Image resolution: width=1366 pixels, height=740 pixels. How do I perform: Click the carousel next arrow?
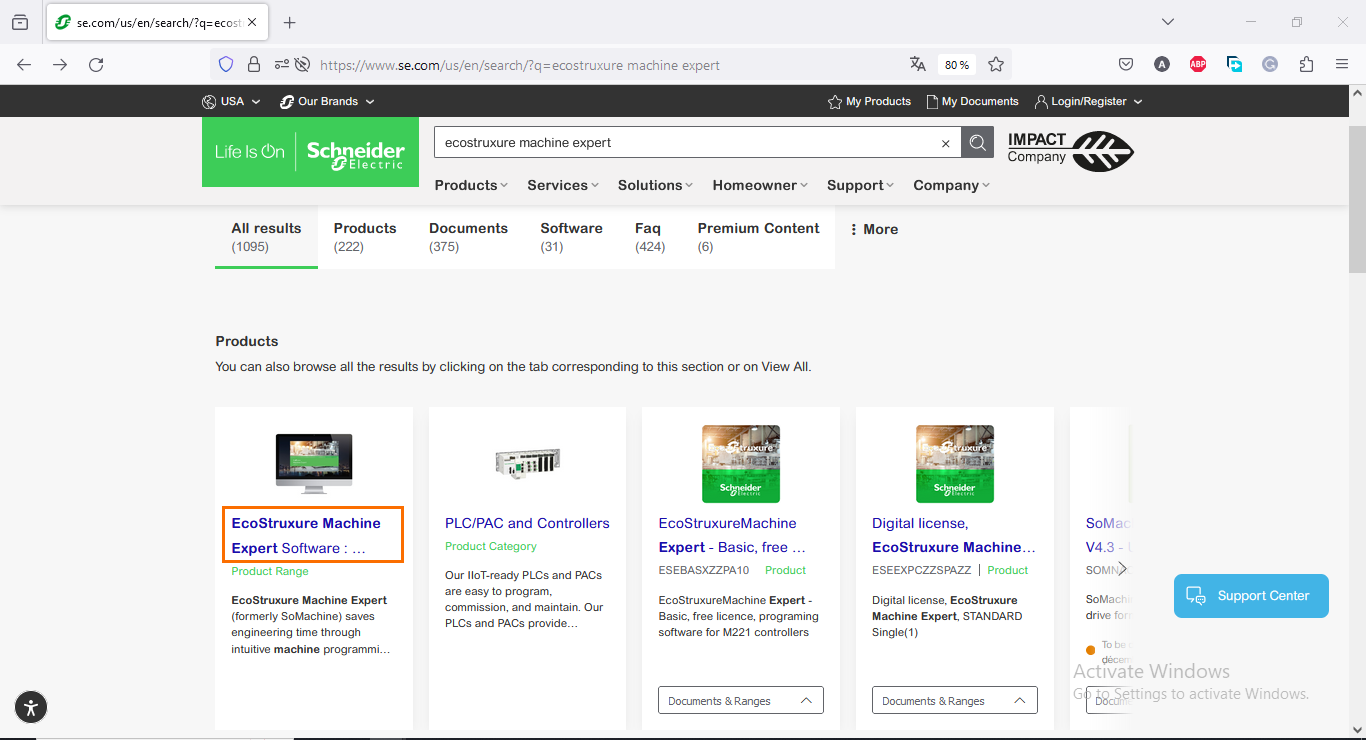1122,568
